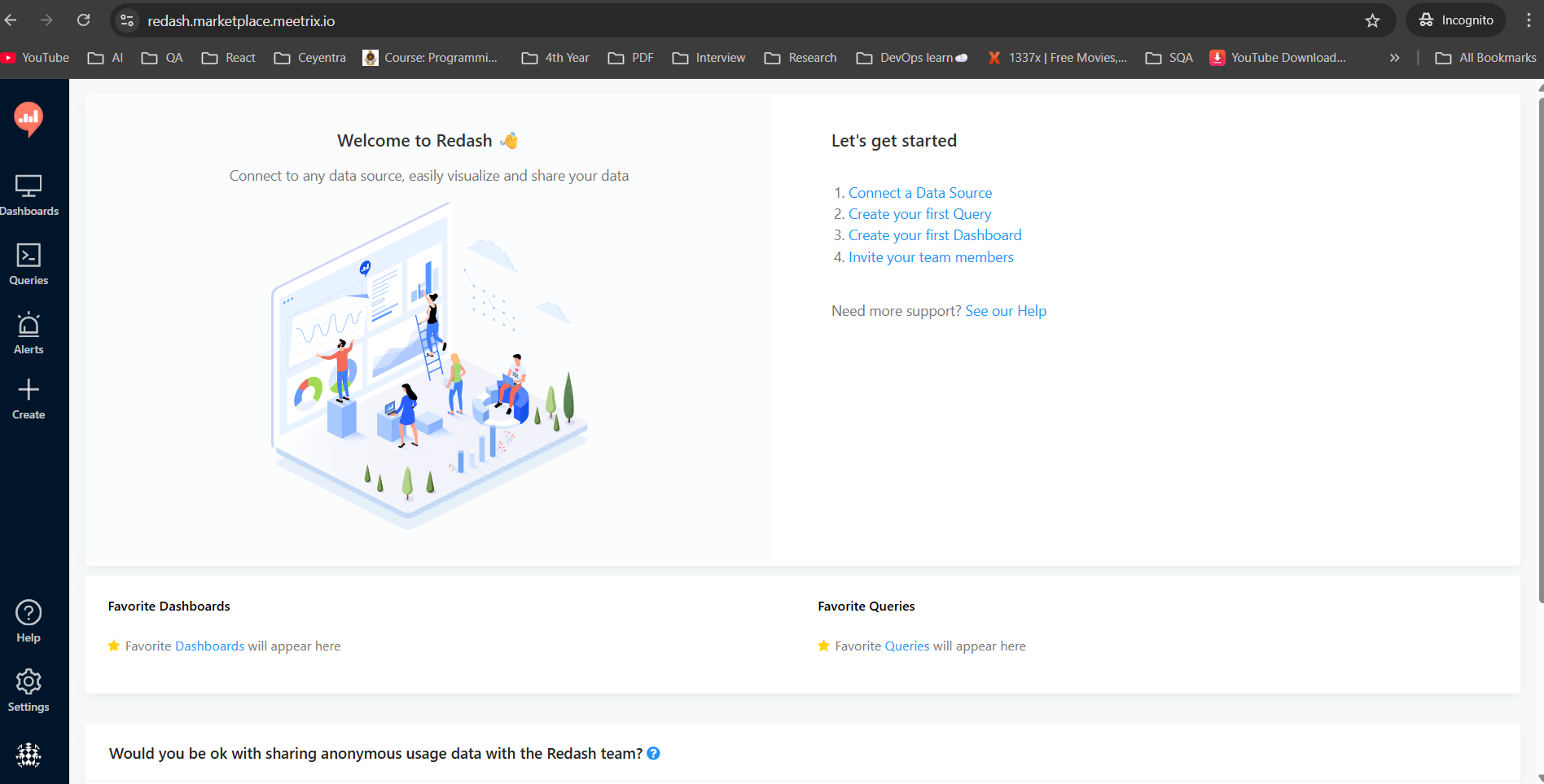Image resolution: width=1544 pixels, height=784 pixels.
Task: Bookmark this page with the star icon
Action: point(1373,20)
